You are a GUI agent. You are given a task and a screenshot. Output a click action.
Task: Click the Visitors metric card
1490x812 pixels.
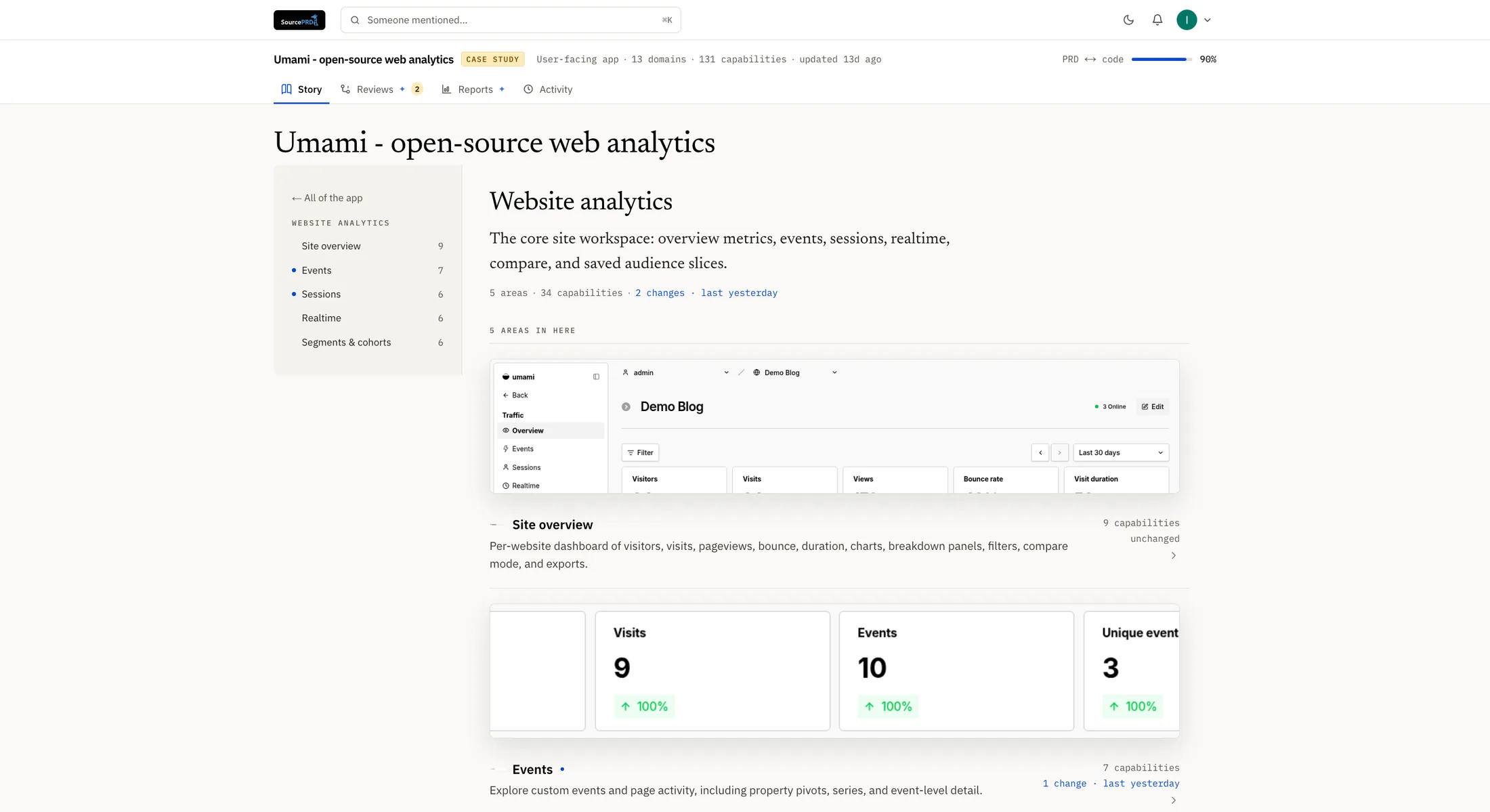click(x=674, y=480)
